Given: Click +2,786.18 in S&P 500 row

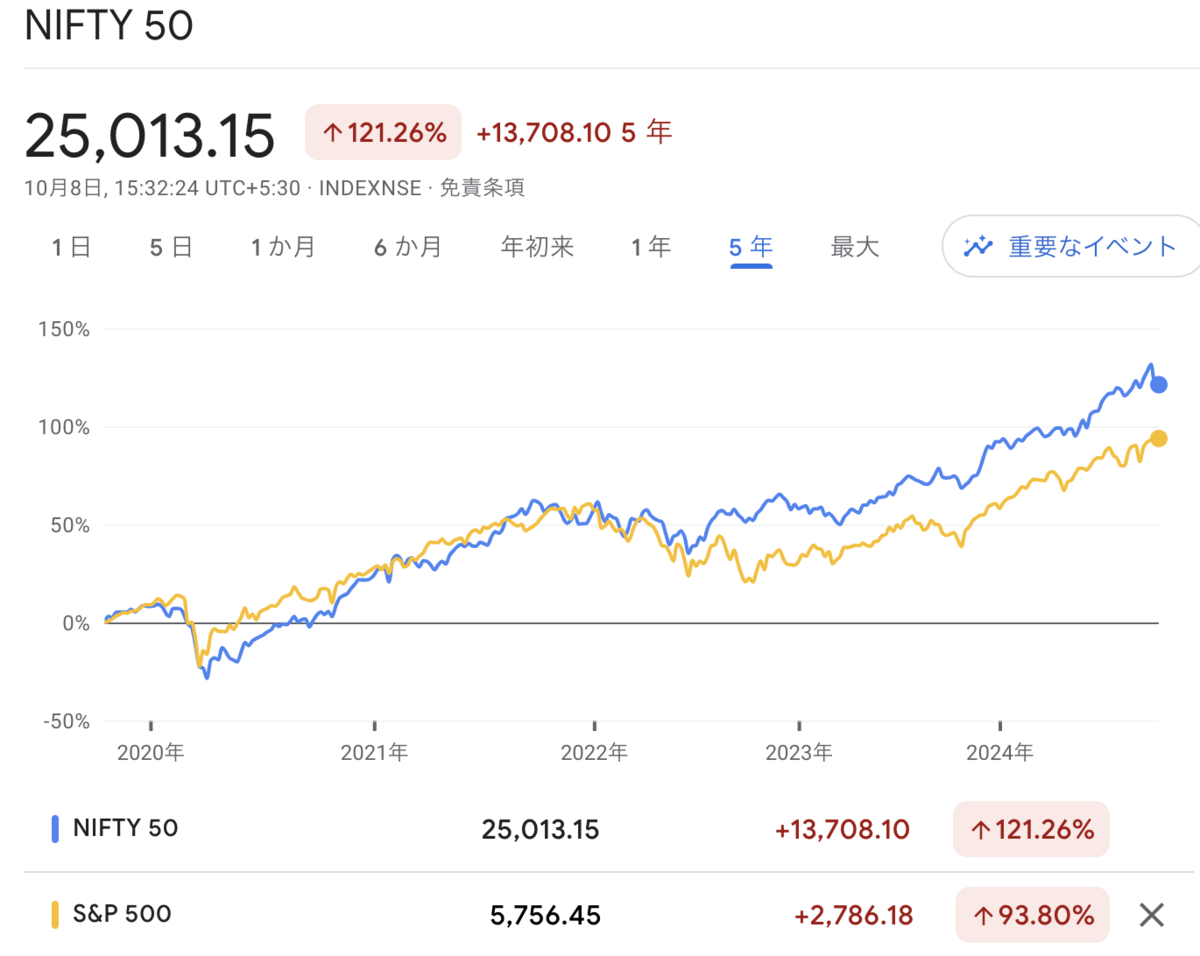Looking at the screenshot, I should click(x=853, y=915).
